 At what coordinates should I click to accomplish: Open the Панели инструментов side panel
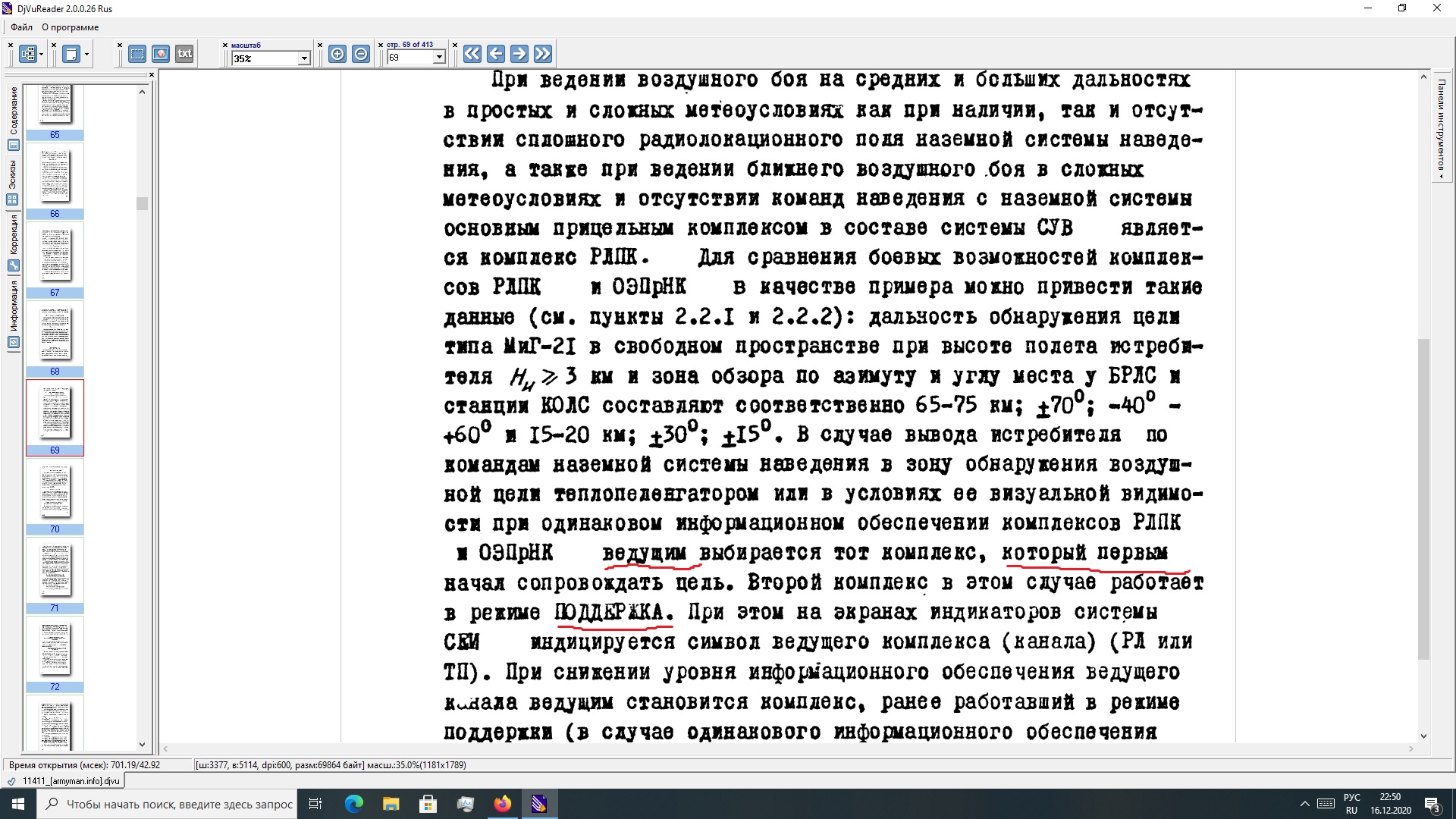pos(1441,129)
